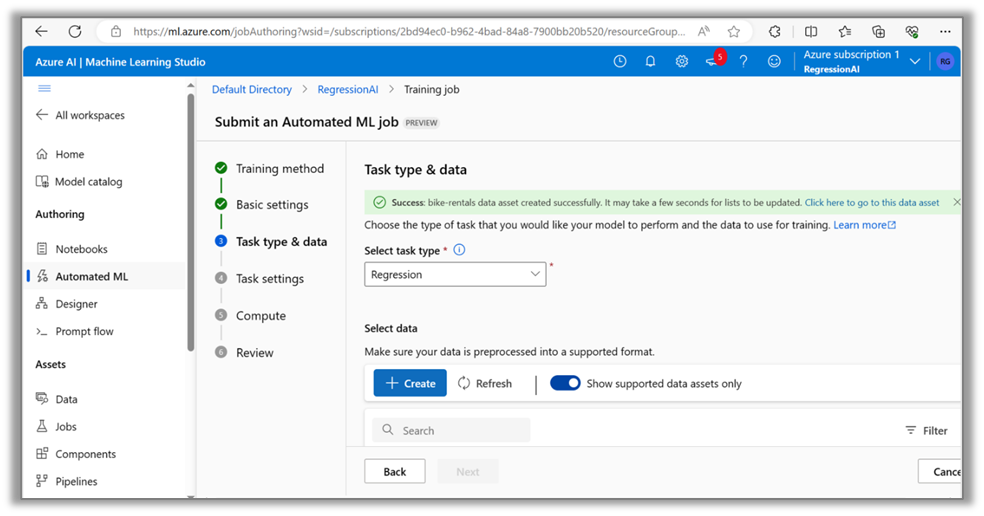Go to Basic settings step

click(262, 205)
